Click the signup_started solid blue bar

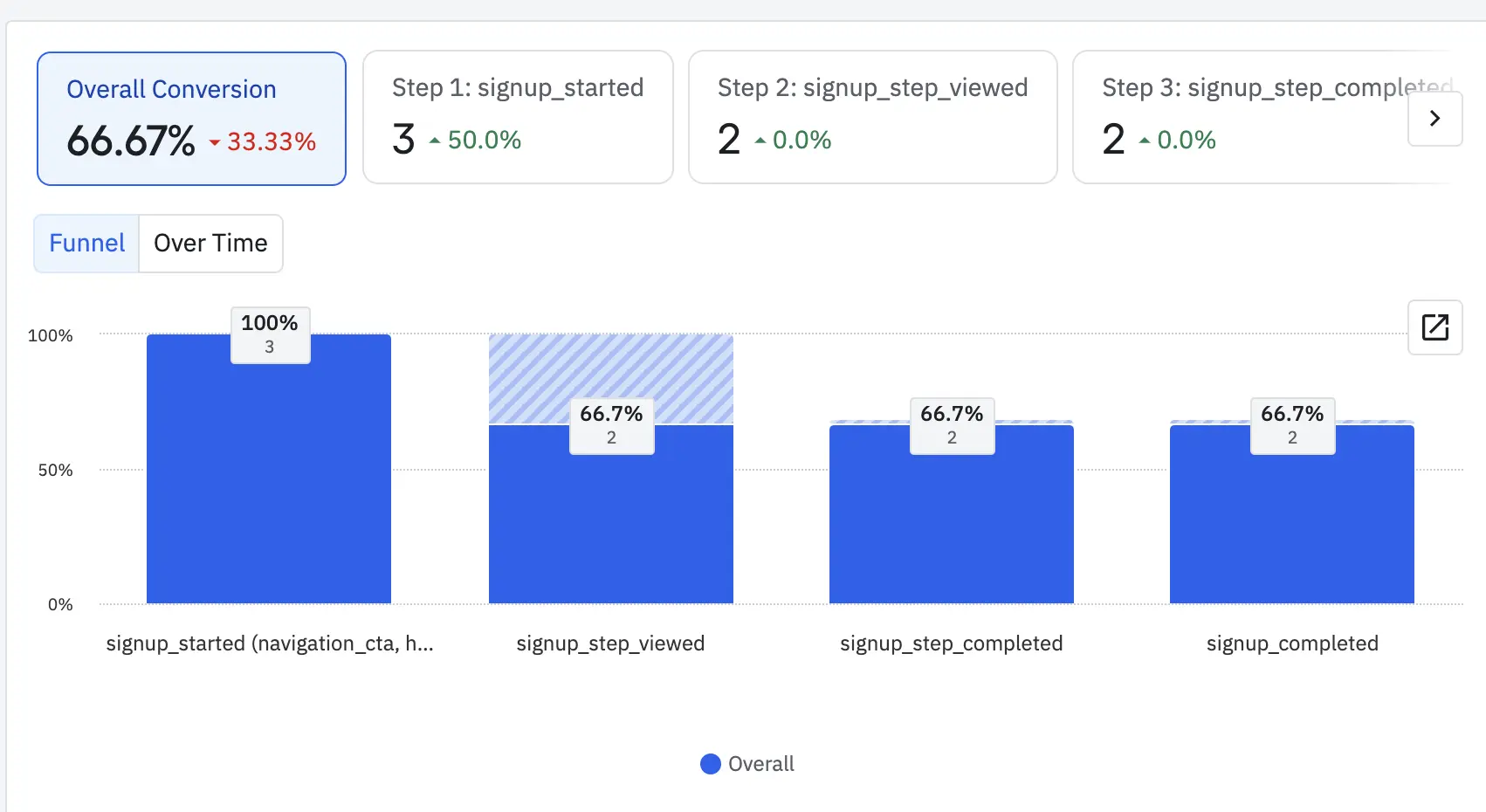[269, 489]
